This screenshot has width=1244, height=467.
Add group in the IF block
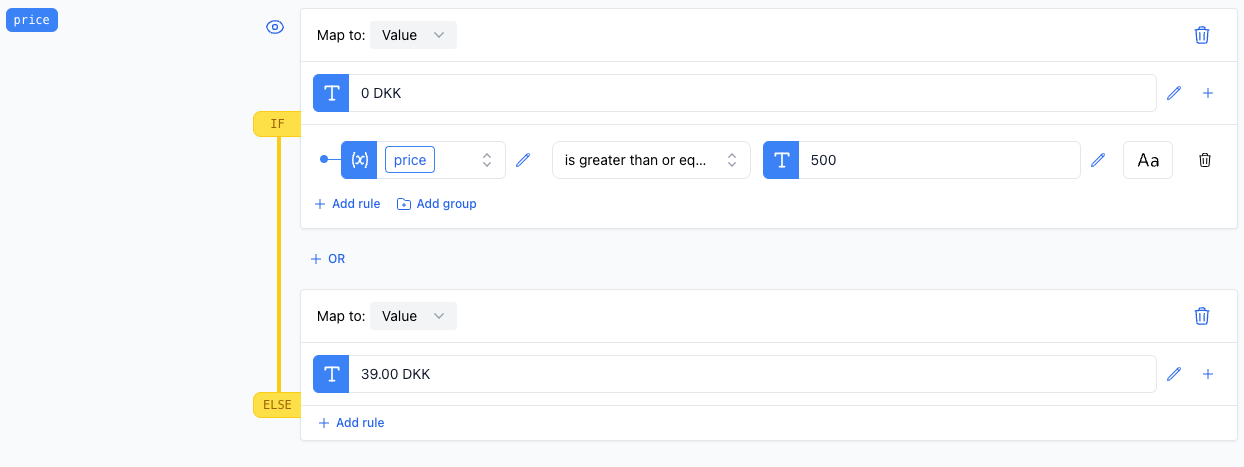437,204
